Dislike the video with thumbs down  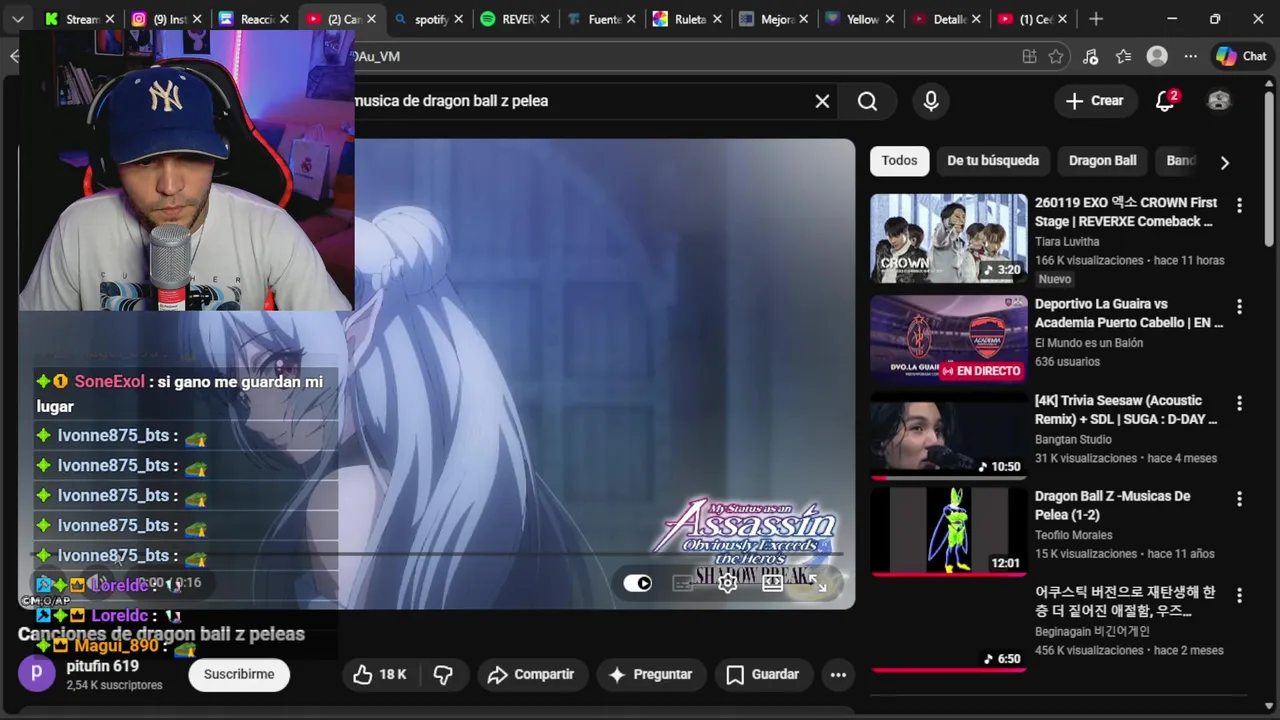click(x=443, y=675)
